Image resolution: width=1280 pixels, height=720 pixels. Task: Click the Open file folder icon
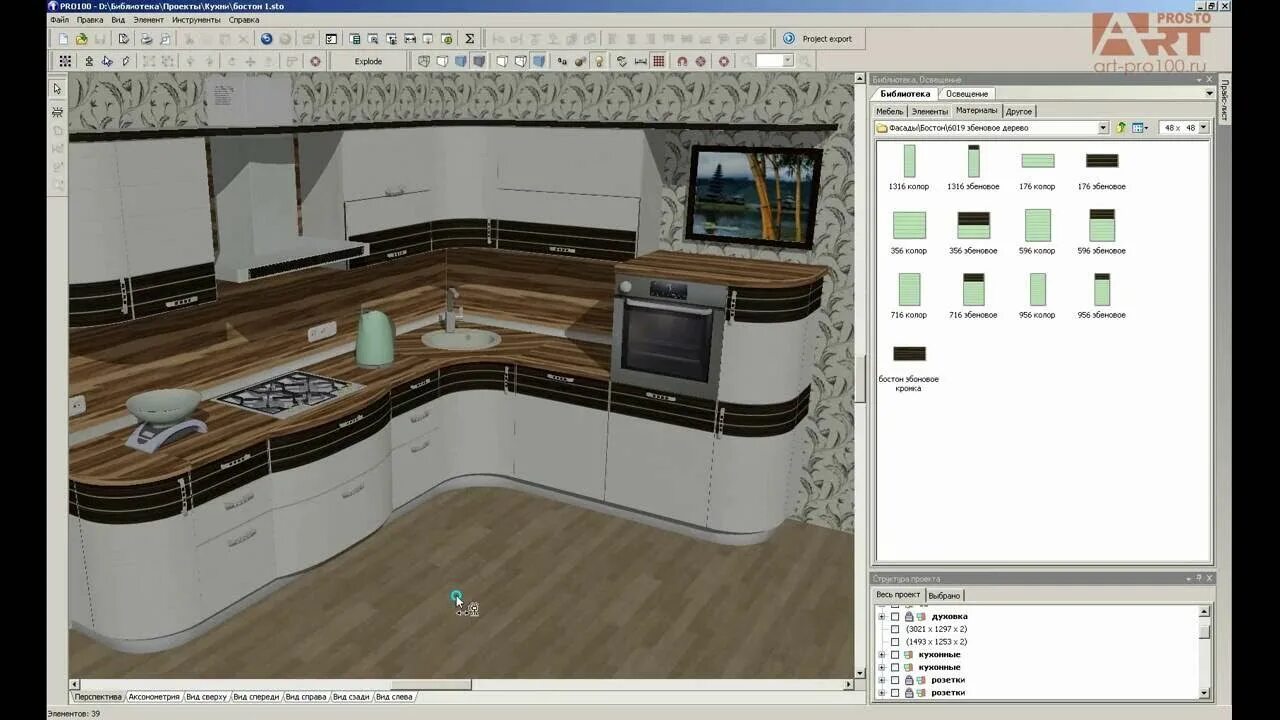coord(82,39)
